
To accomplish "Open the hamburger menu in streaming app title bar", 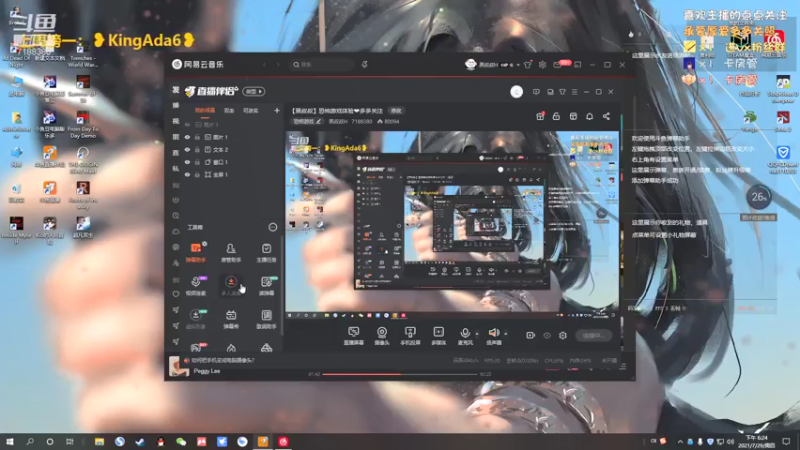I will point(574,92).
